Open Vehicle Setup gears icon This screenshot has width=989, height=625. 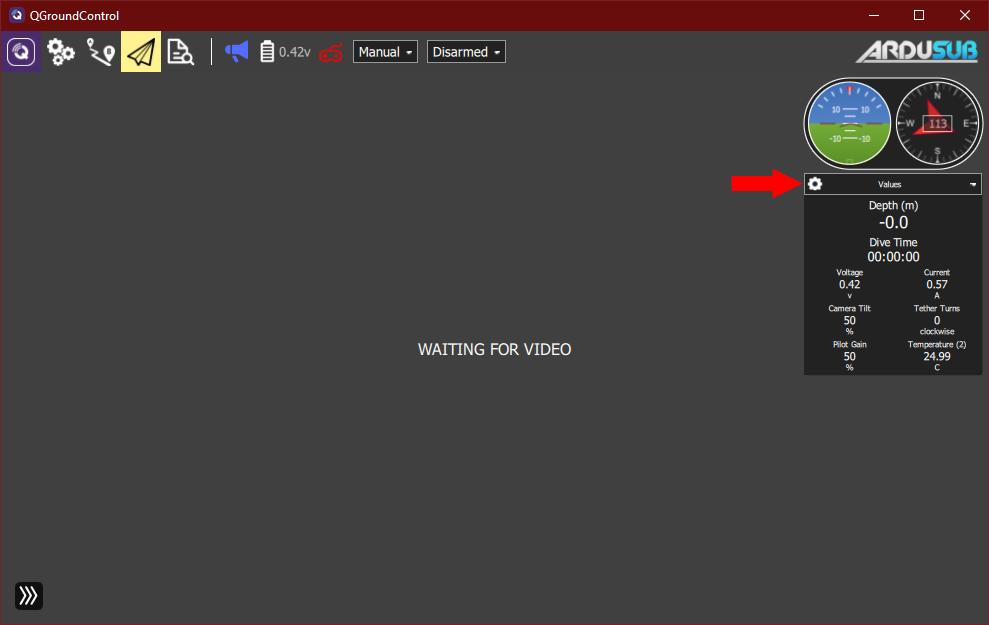point(61,52)
